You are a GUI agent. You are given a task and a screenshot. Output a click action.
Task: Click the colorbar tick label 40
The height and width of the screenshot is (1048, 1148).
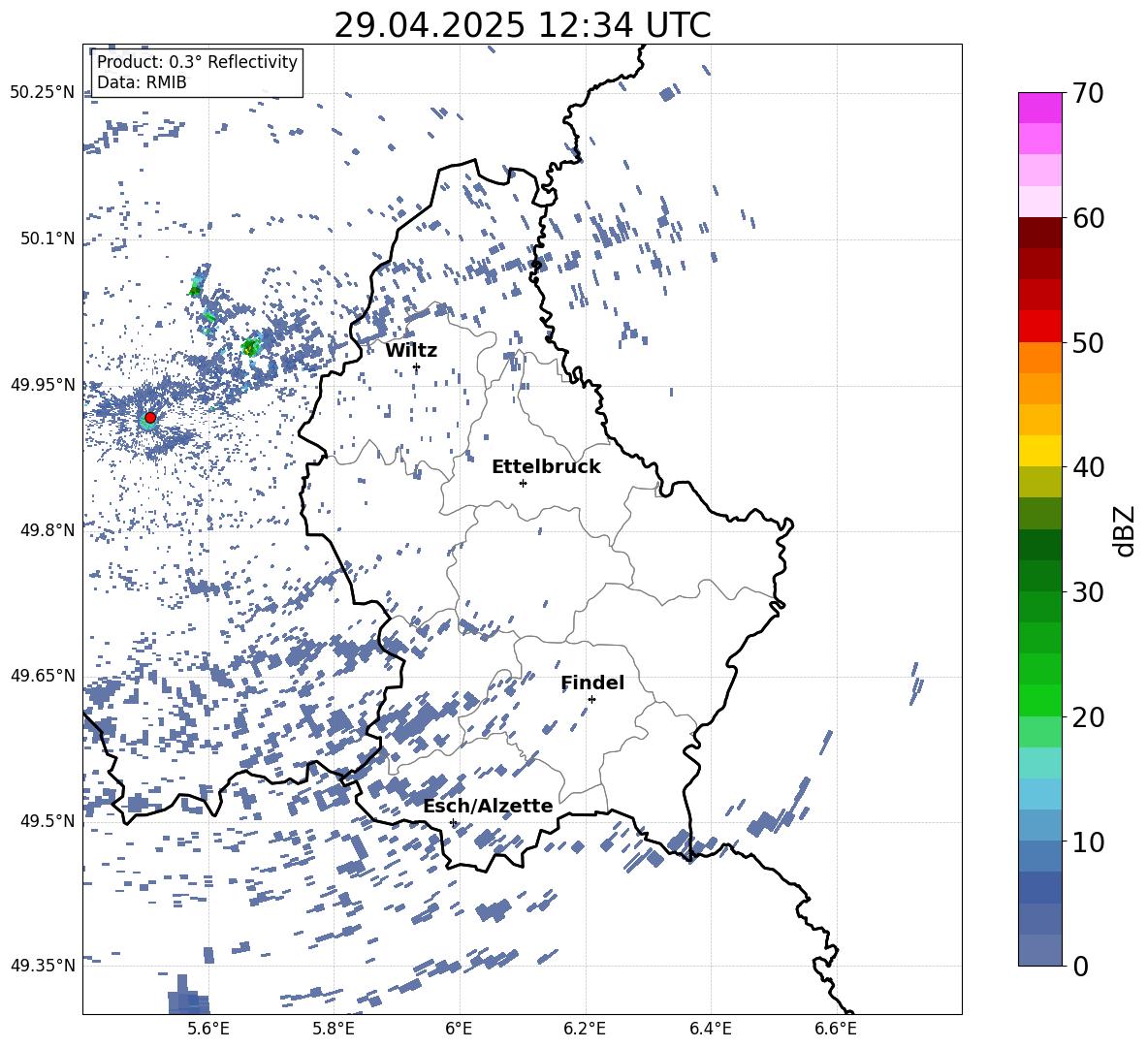click(1088, 467)
